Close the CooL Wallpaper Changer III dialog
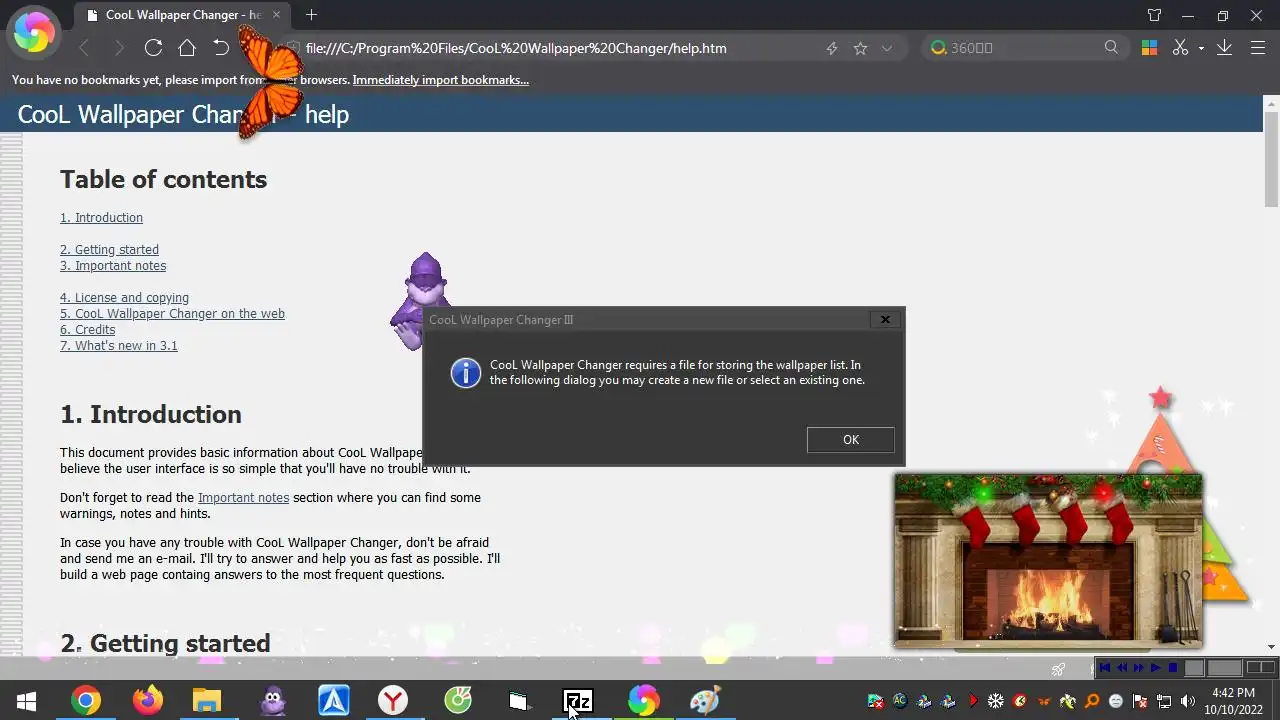The width and height of the screenshot is (1280, 720). tap(885, 319)
